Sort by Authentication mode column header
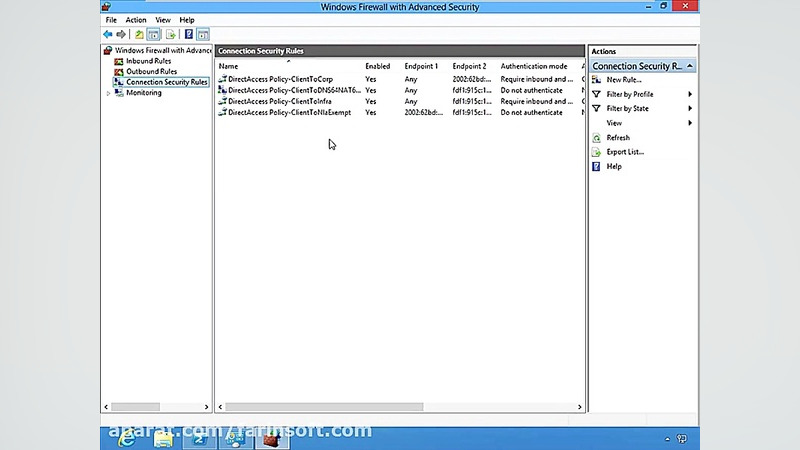The height and width of the screenshot is (450, 800). click(x=534, y=66)
